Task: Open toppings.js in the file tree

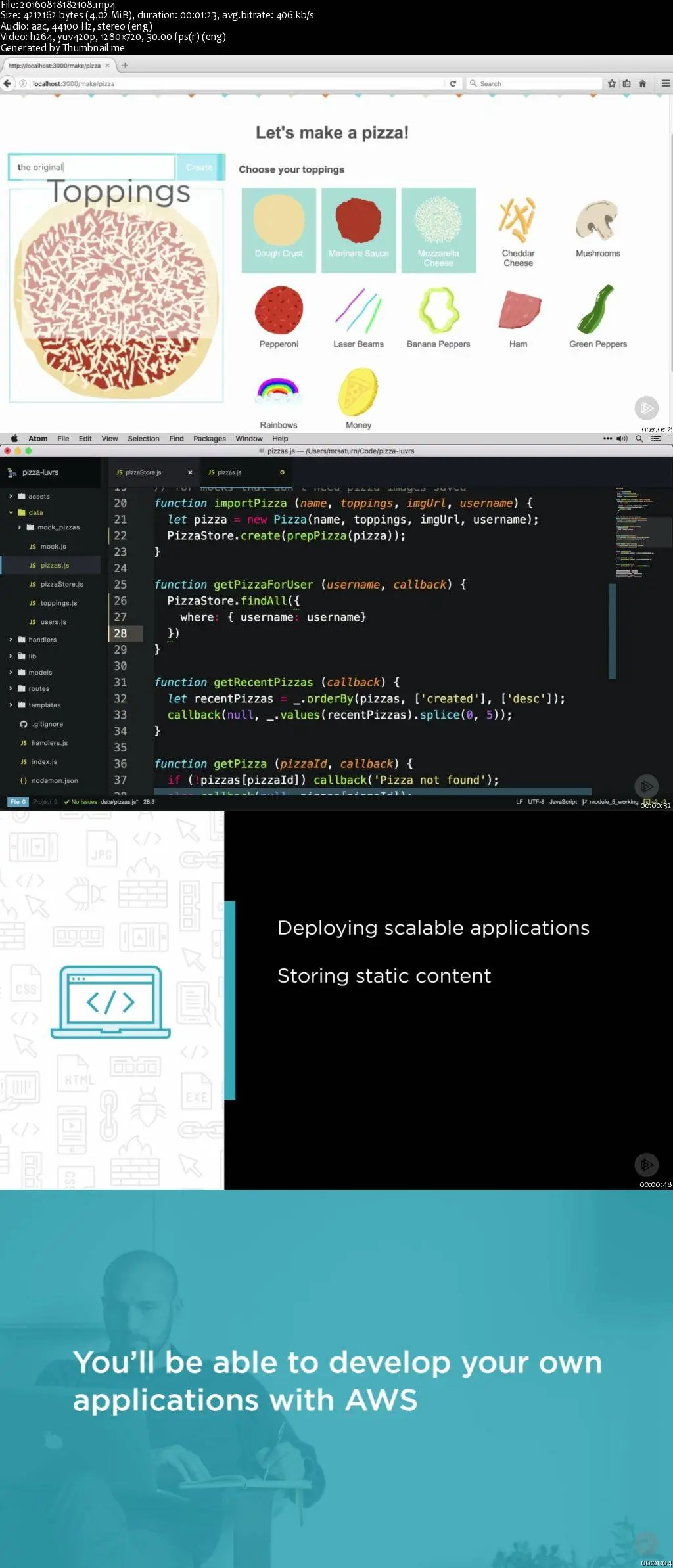Action: pyautogui.click(x=58, y=603)
